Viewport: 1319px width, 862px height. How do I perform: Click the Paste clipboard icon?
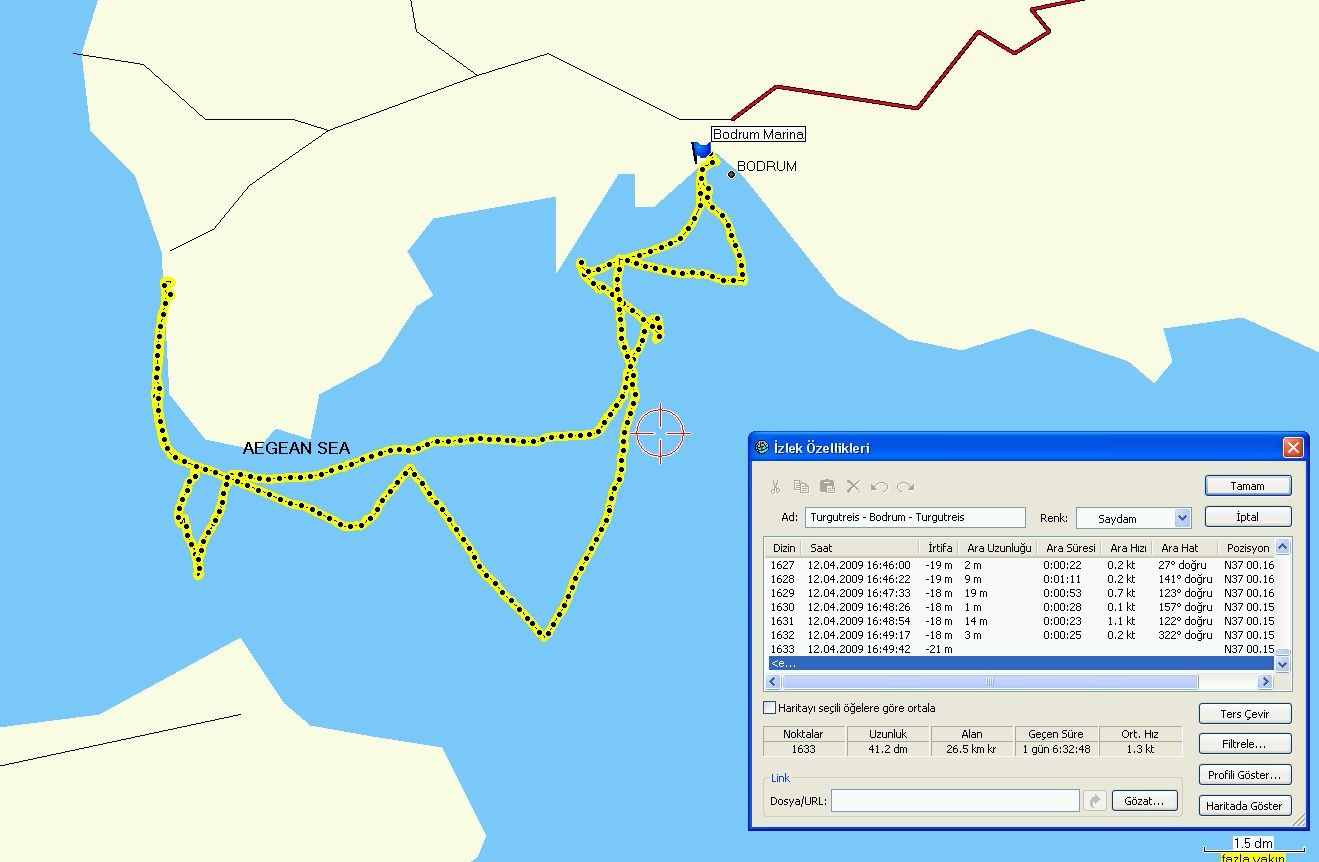[827, 487]
